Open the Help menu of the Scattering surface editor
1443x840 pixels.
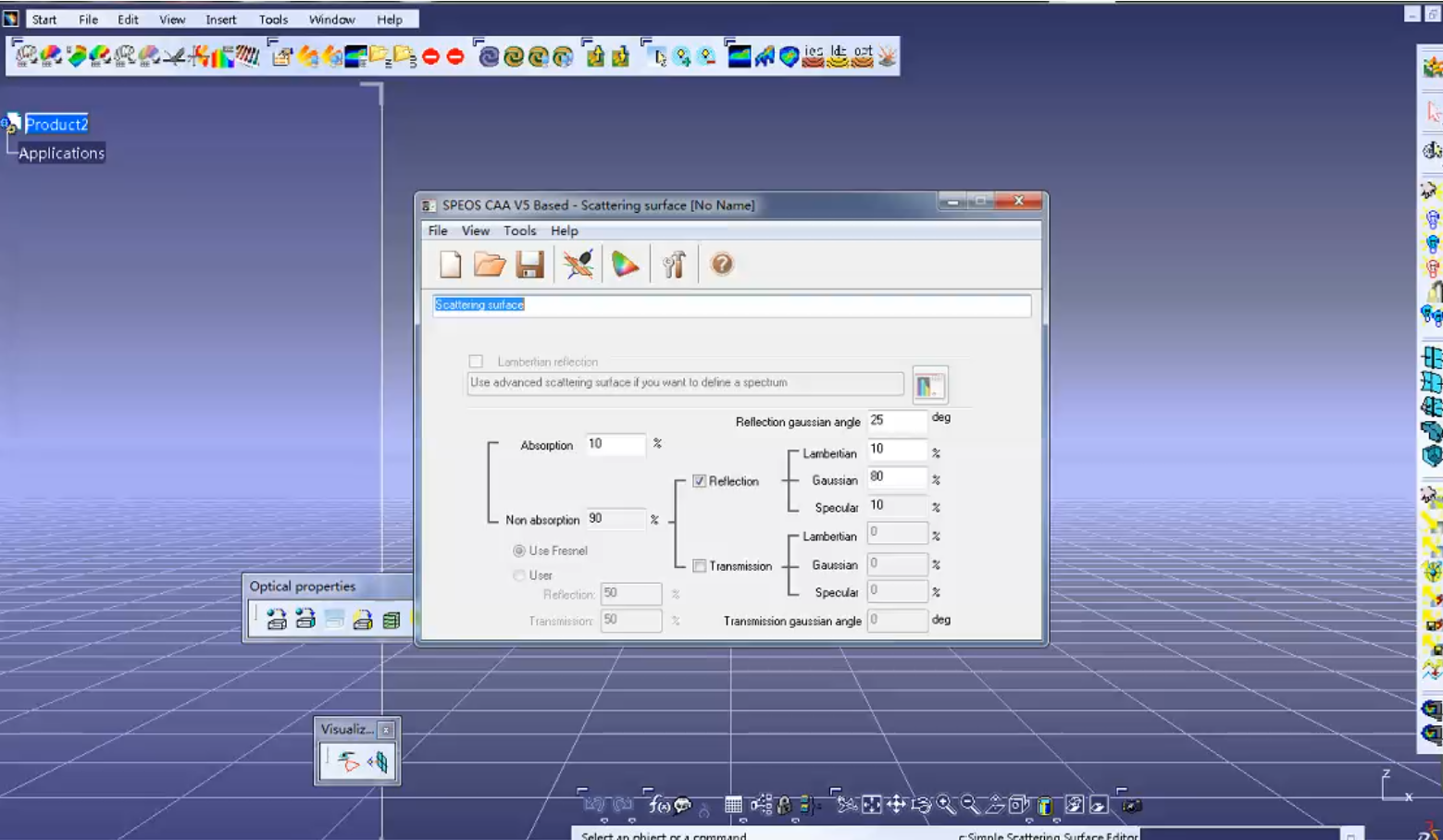point(565,231)
